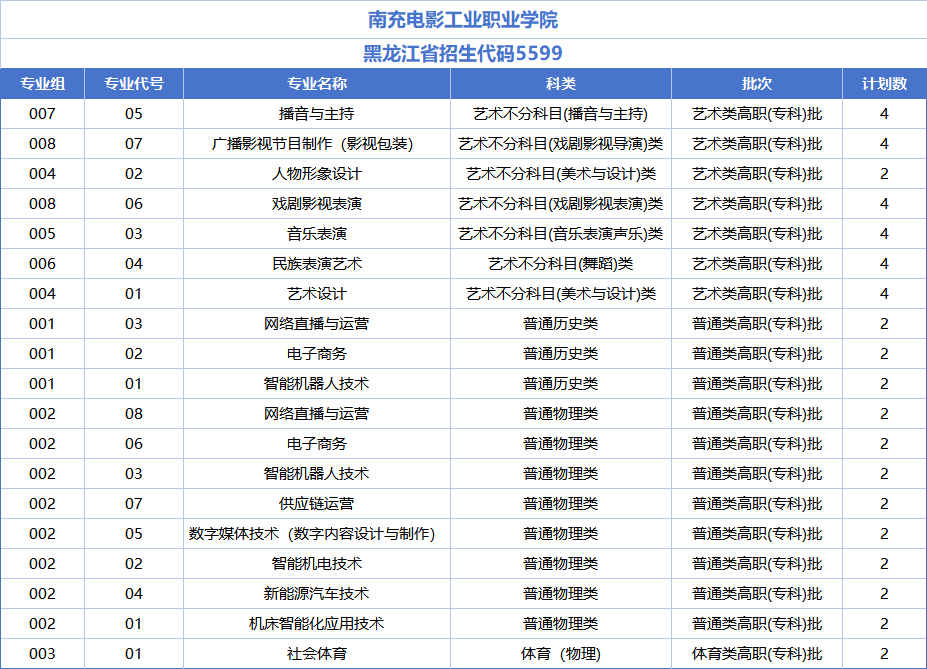Click the 人物形象设计 major cell
This screenshot has height=669, width=927.
[x=317, y=174]
